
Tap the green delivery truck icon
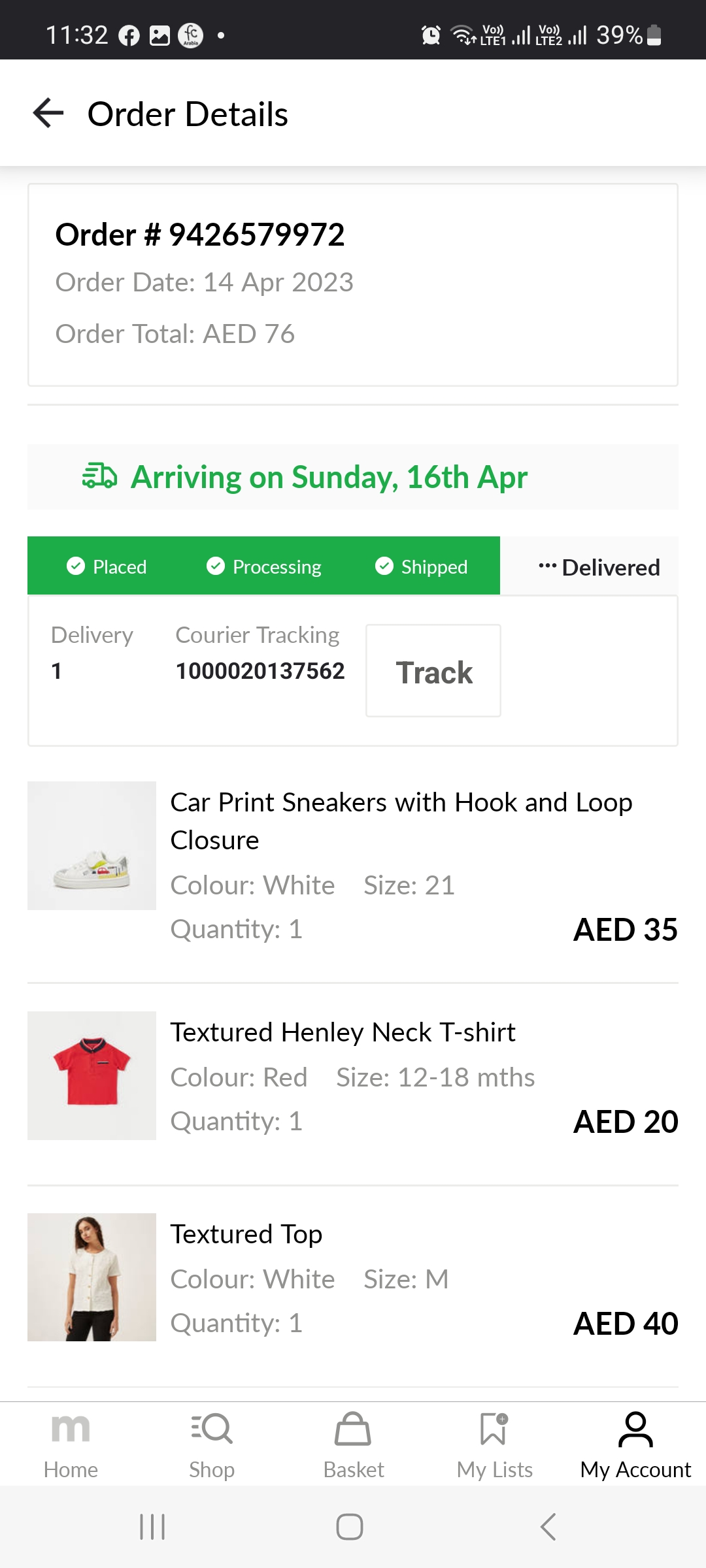coord(99,477)
